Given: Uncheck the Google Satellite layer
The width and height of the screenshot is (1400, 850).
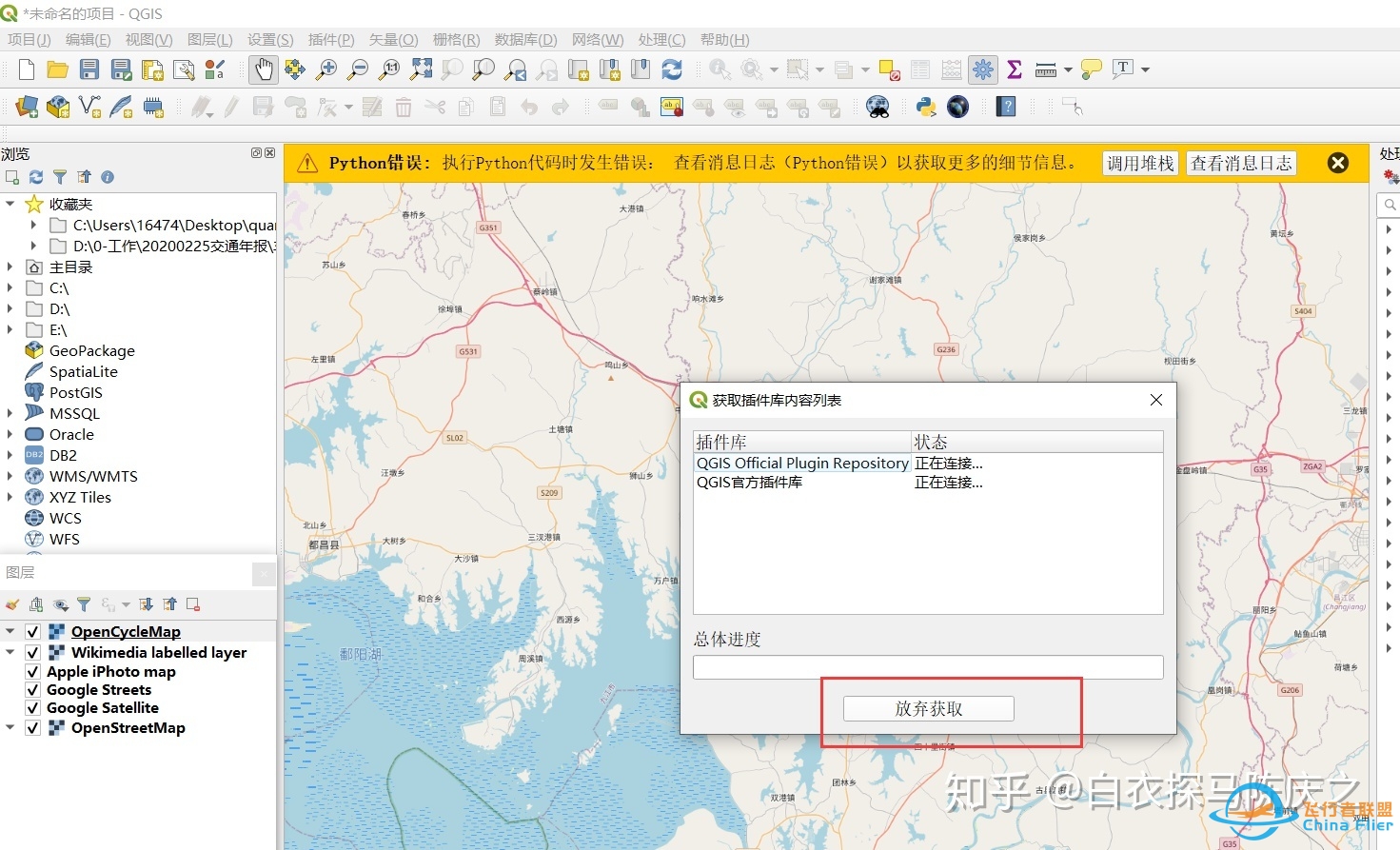Looking at the screenshot, I should (x=32, y=708).
